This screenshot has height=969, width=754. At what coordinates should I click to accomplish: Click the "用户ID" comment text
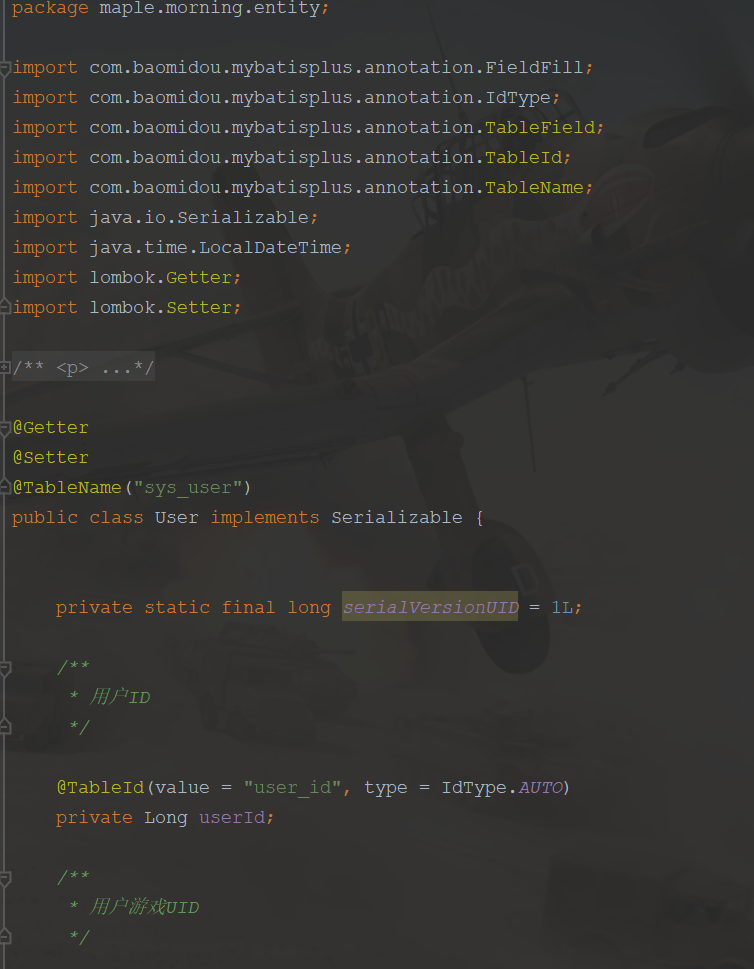120,697
